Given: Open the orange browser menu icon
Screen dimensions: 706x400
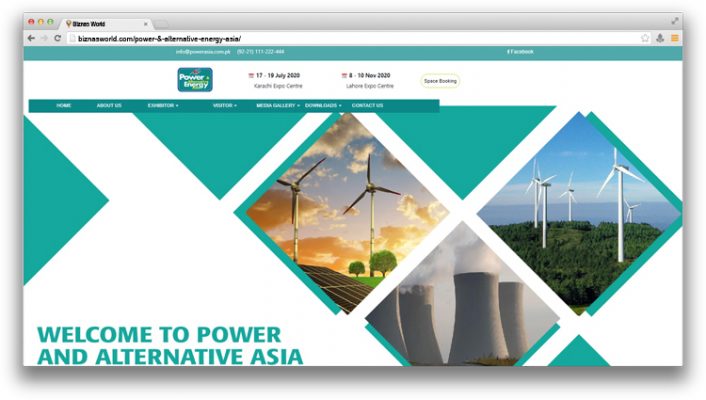Looking at the screenshot, I should coord(674,38).
